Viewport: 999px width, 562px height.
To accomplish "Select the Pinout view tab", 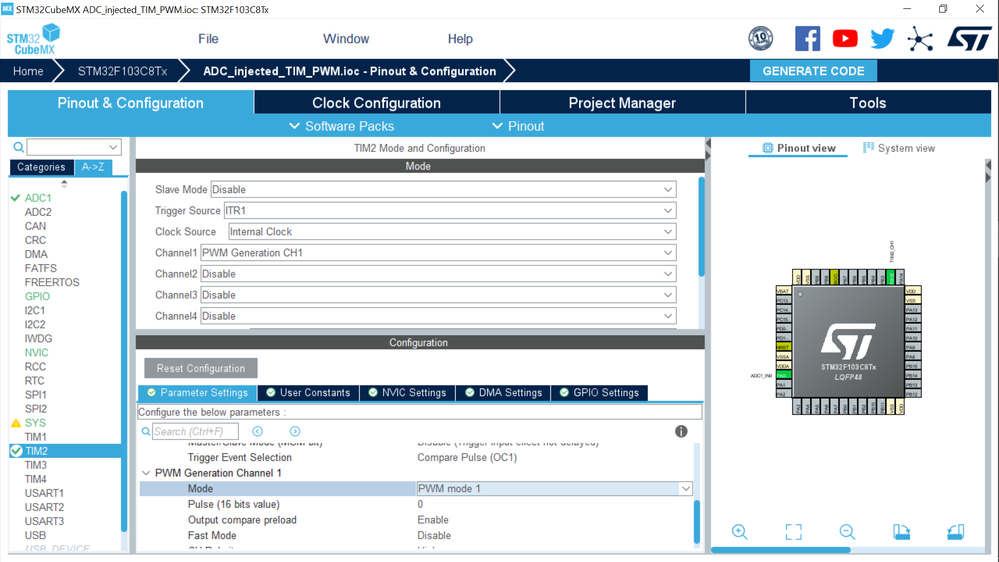I will tap(798, 148).
